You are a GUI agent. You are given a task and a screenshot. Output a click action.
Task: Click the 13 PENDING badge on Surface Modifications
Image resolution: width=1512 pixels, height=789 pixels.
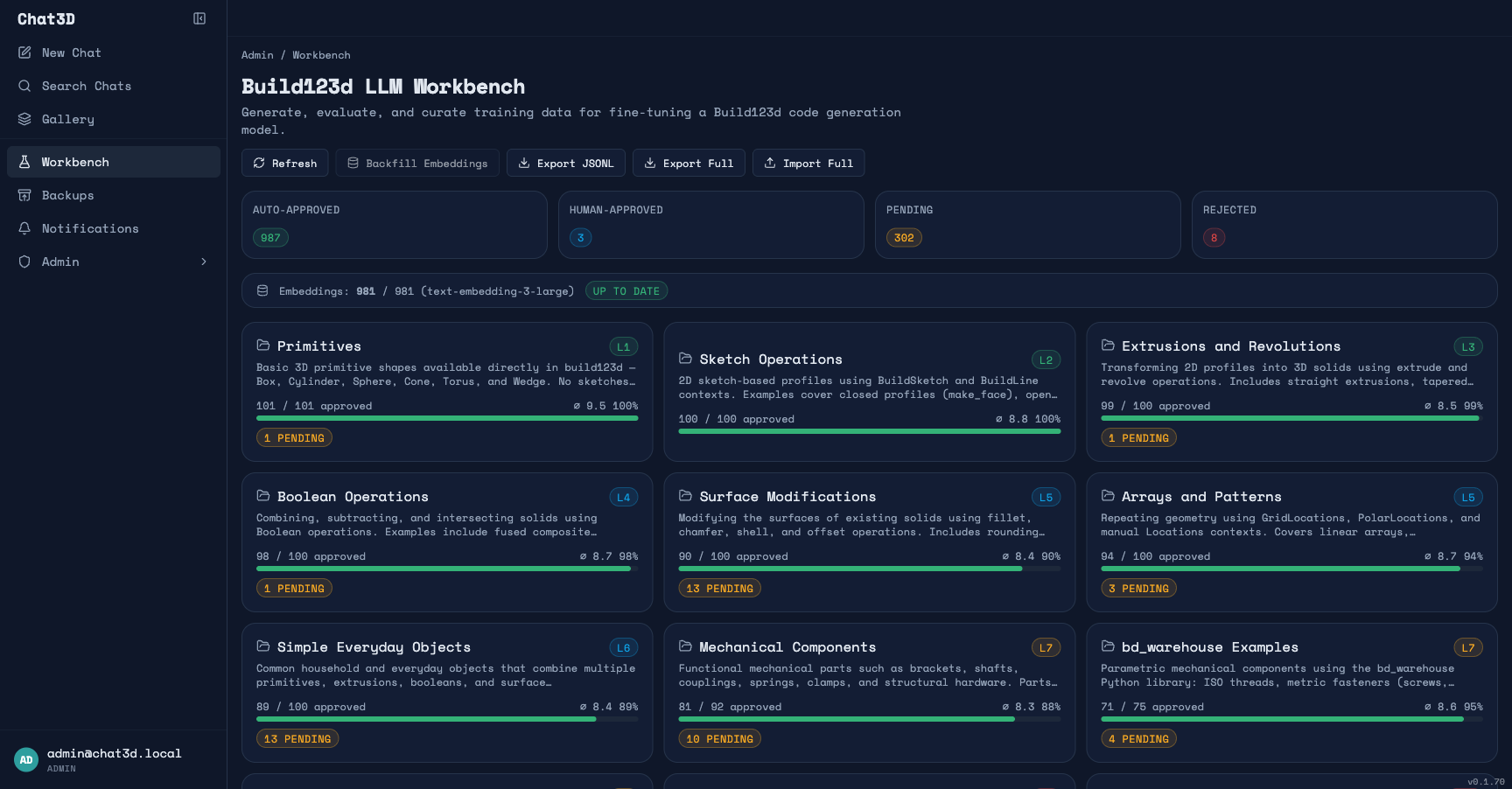coord(719,588)
